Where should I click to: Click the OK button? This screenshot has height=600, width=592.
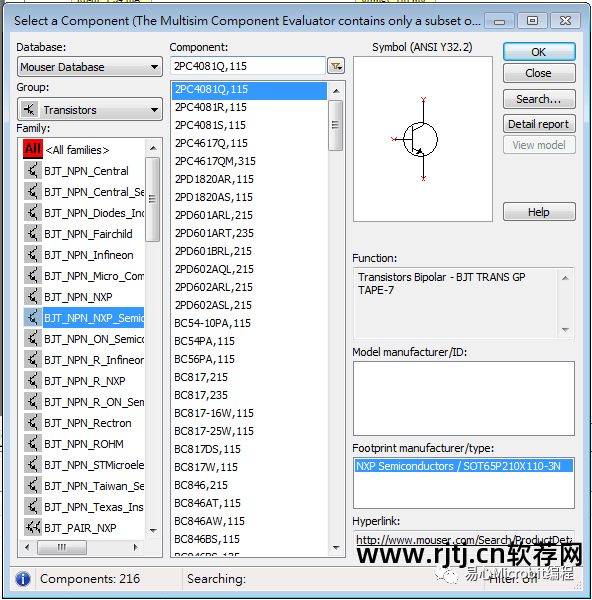click(539, 52)
